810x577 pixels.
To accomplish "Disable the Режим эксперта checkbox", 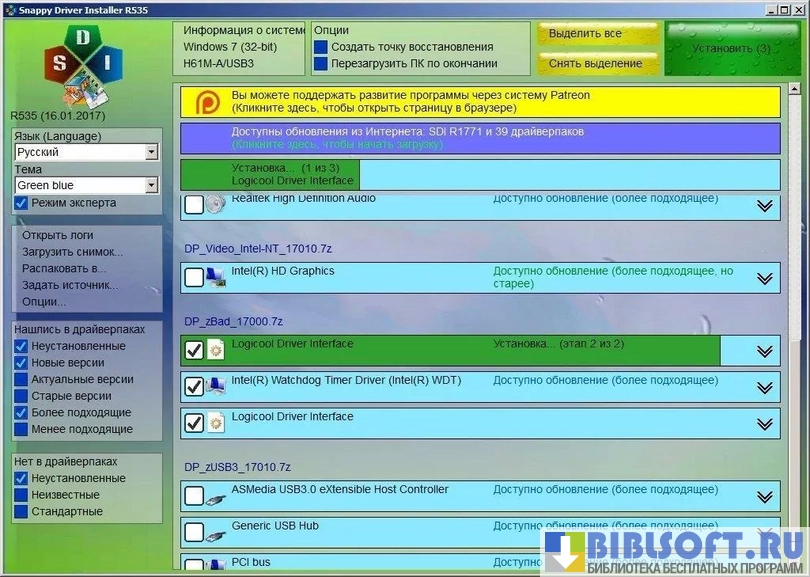I will 21,203.
